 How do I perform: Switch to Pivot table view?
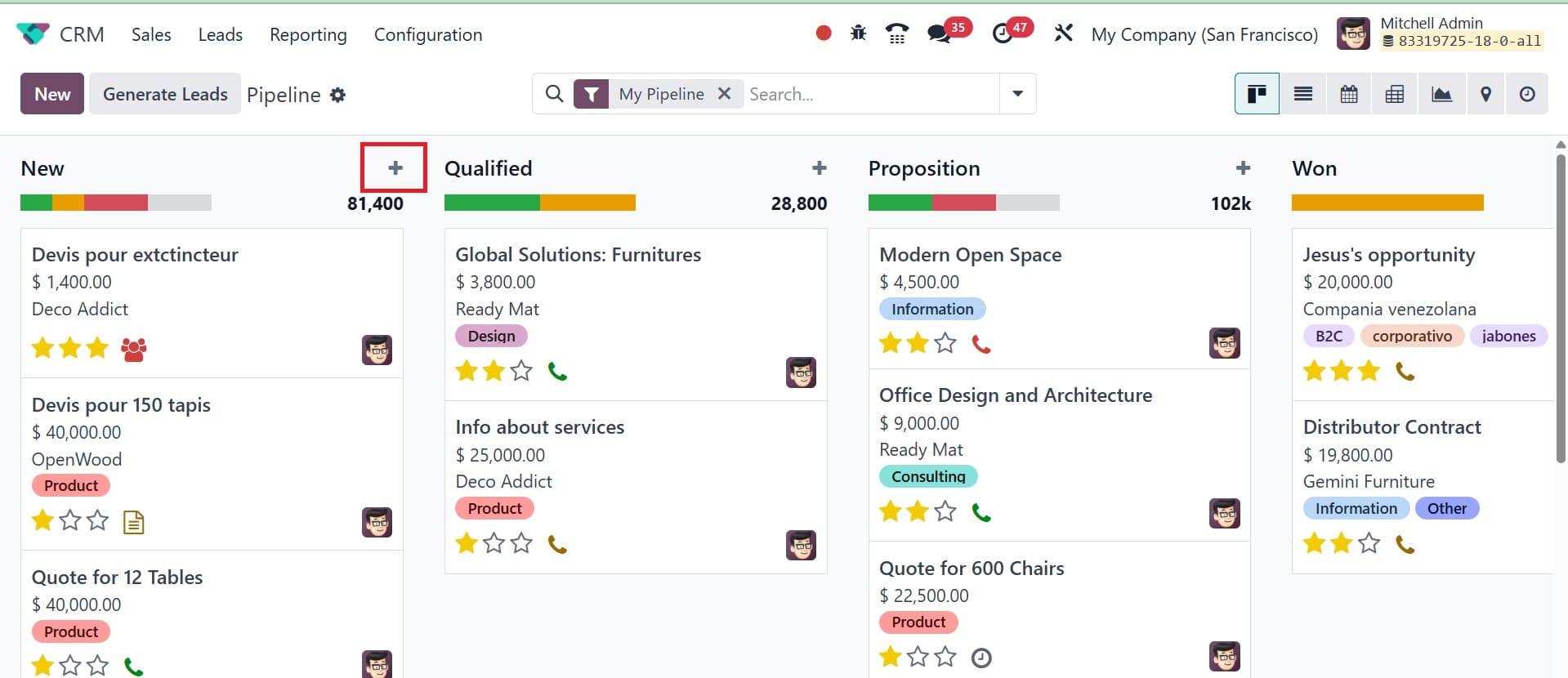point(1395,94)
